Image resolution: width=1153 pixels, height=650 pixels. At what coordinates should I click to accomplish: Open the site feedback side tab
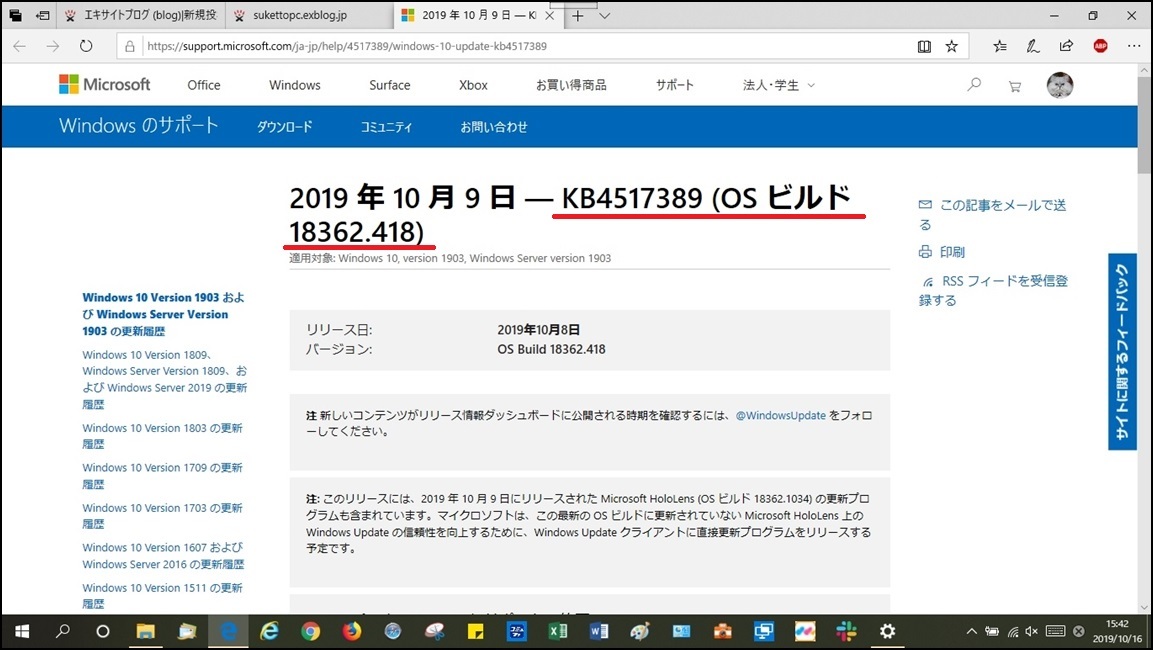(1122, 351)
